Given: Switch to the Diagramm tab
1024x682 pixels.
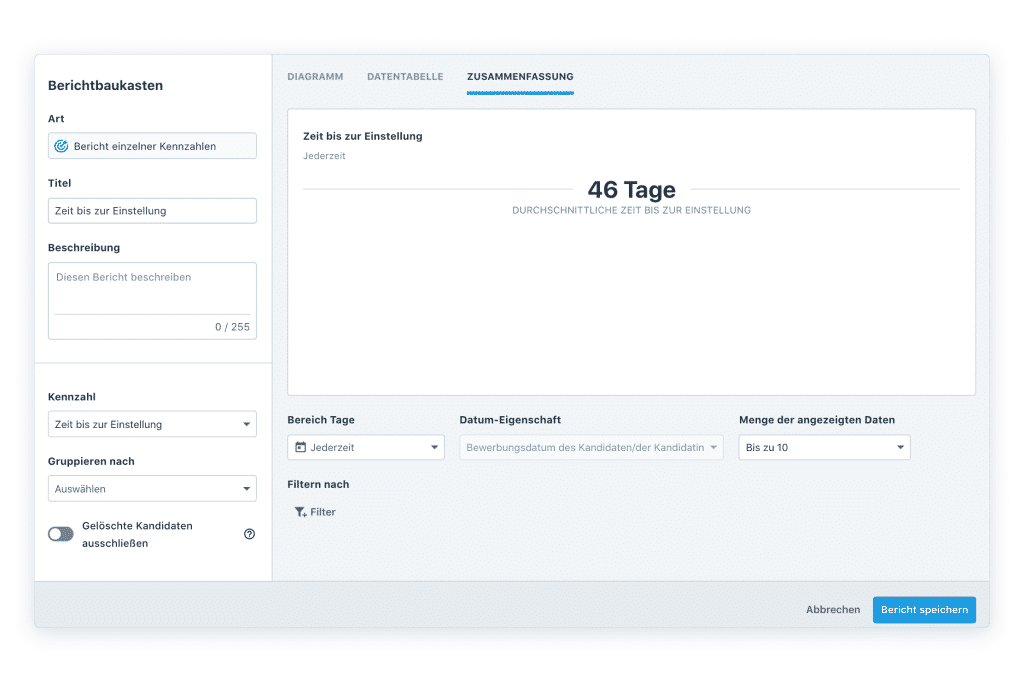Looking at the screenshot, I should pos(315,77).
